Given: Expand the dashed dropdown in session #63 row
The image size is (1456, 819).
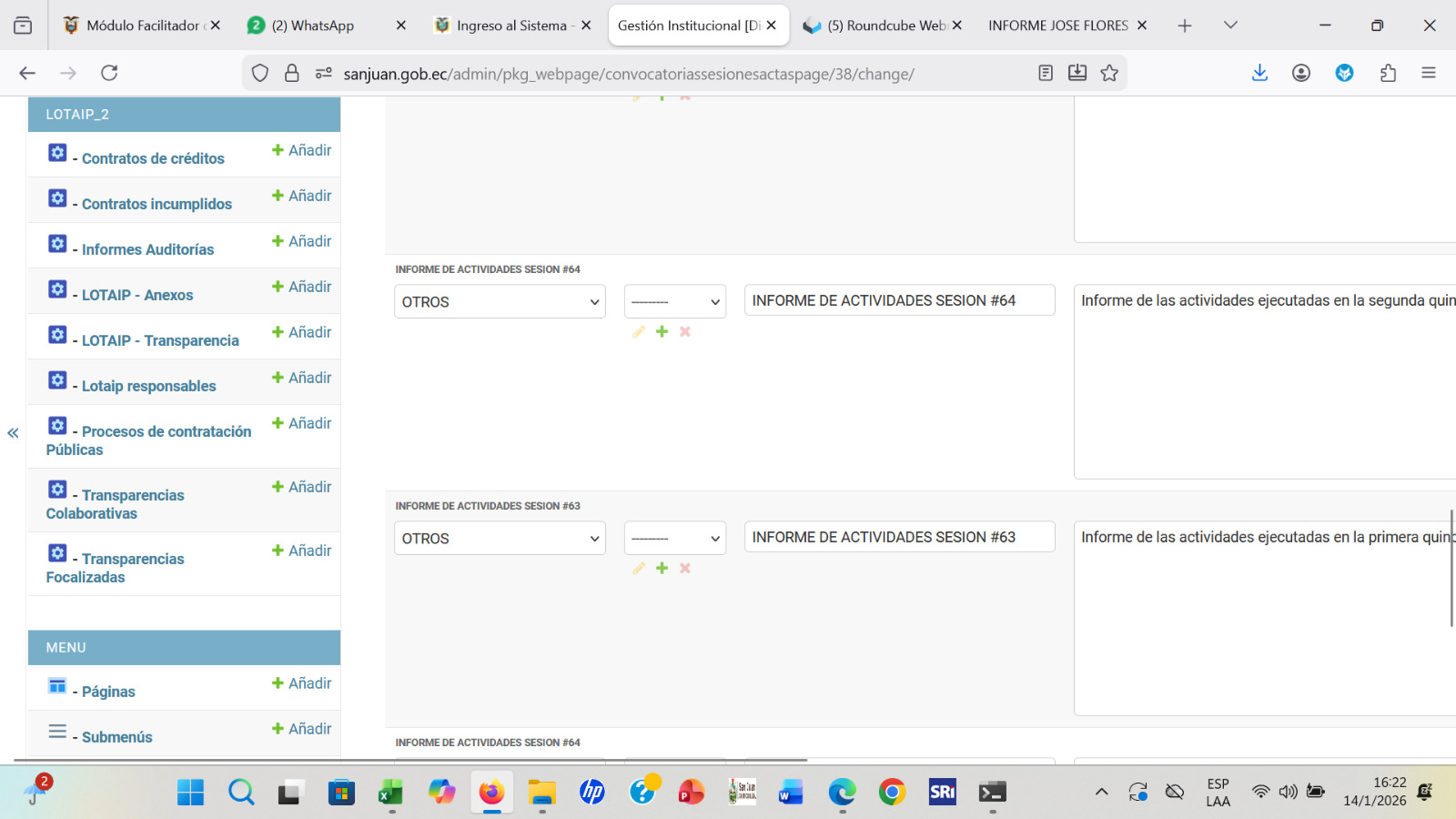Looking at the screenshot, I should point(674,539).
